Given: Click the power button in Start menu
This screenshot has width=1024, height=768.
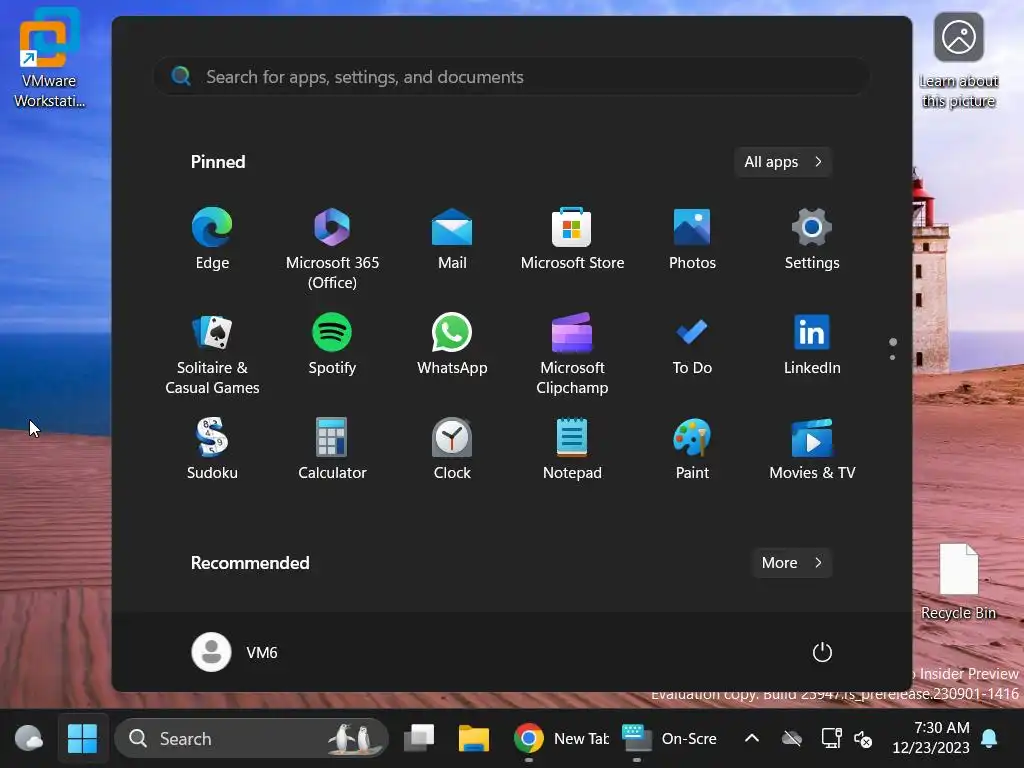Looking at the screenshot, I should click(822, 652).
